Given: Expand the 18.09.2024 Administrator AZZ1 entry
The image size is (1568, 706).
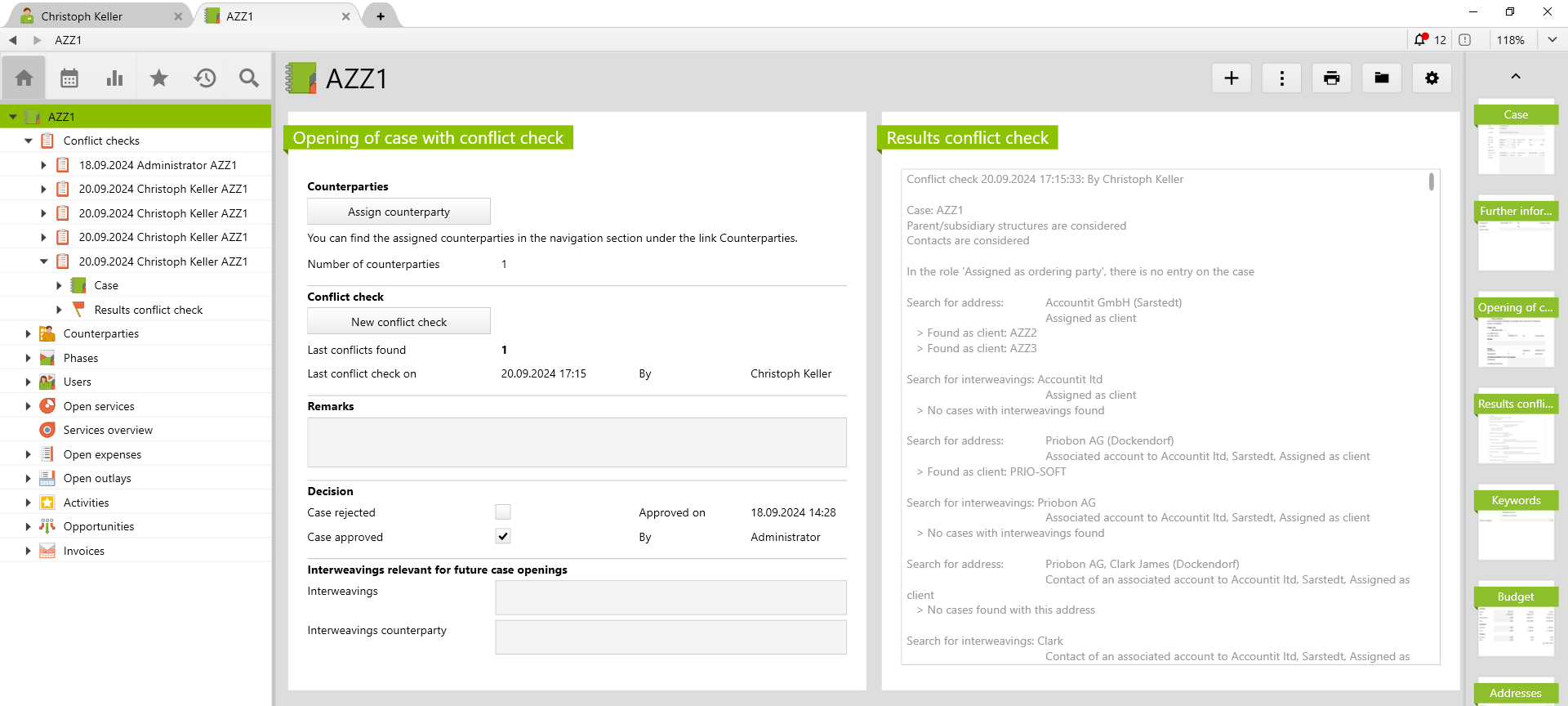Looking at the screenshot, I should point(43,165).
